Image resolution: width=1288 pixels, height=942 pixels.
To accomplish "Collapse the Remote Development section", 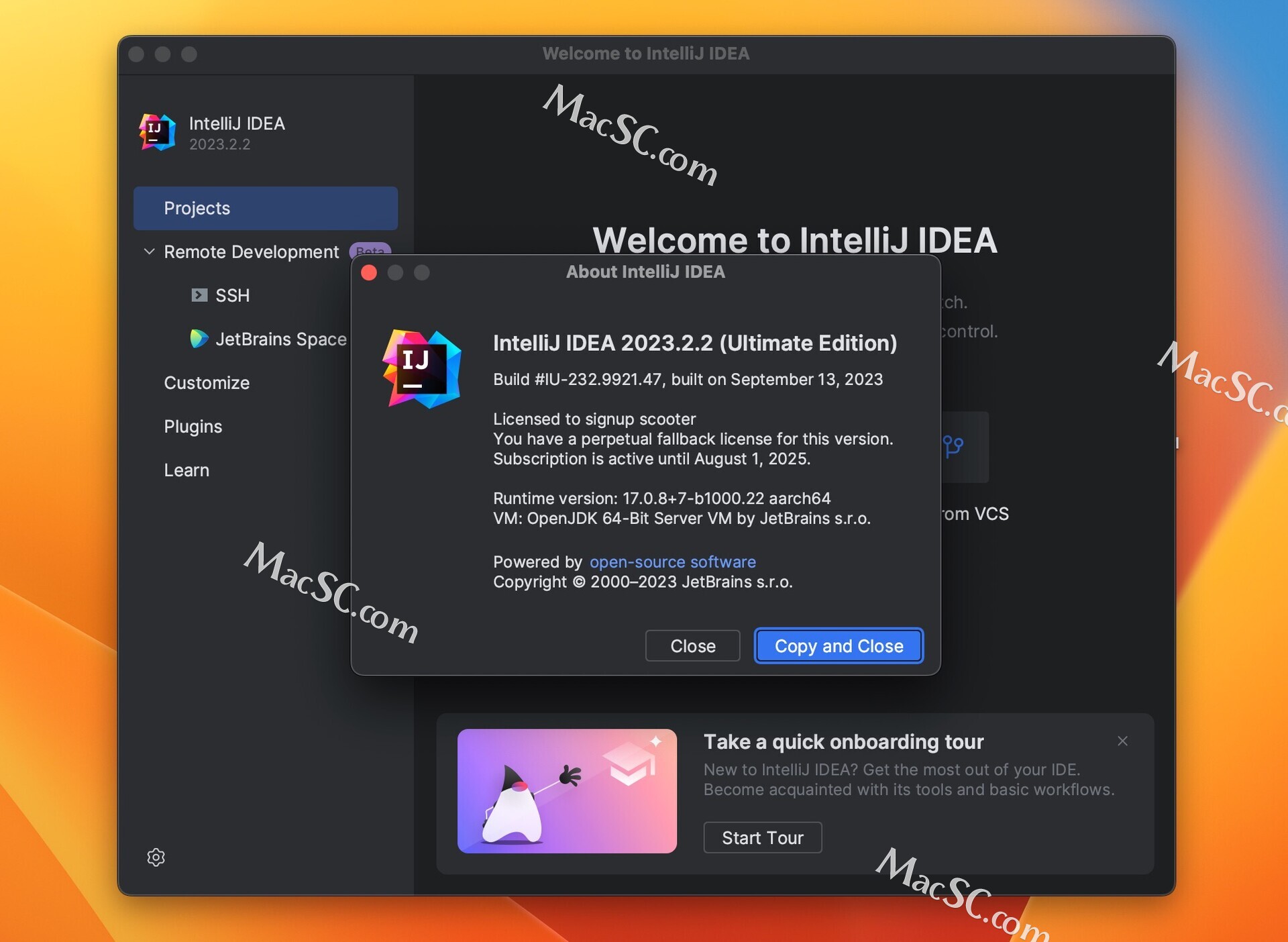I will (149, 252).
